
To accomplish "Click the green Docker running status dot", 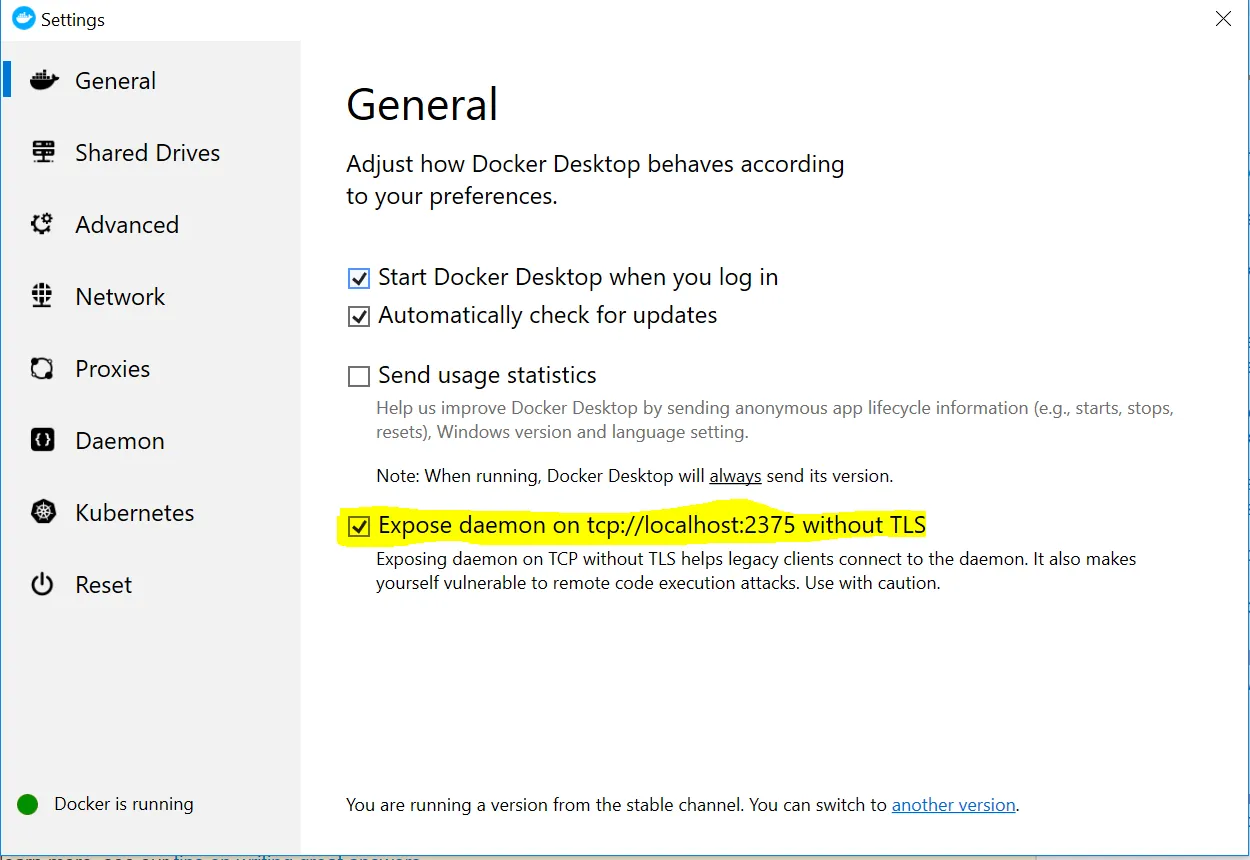I will coord(28,804).
